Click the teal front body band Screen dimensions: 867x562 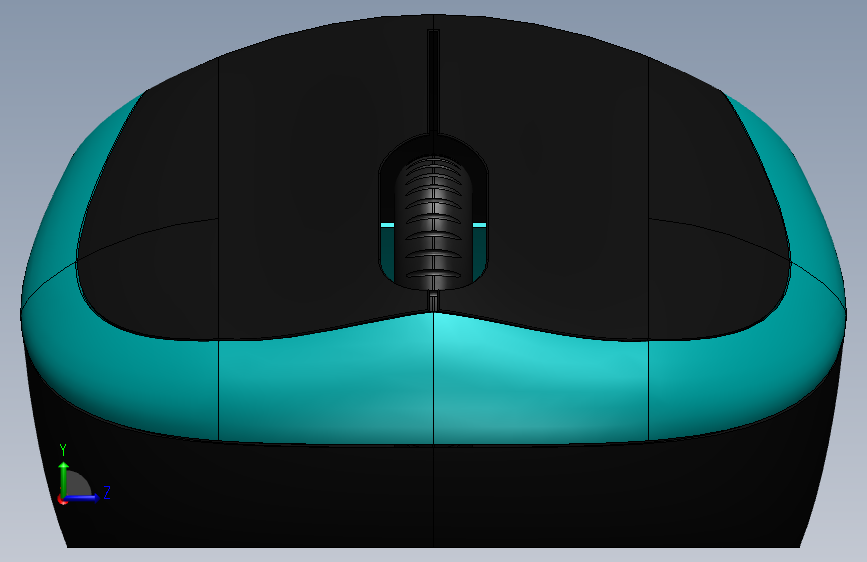pyautogui.click(x=434, y=382)
